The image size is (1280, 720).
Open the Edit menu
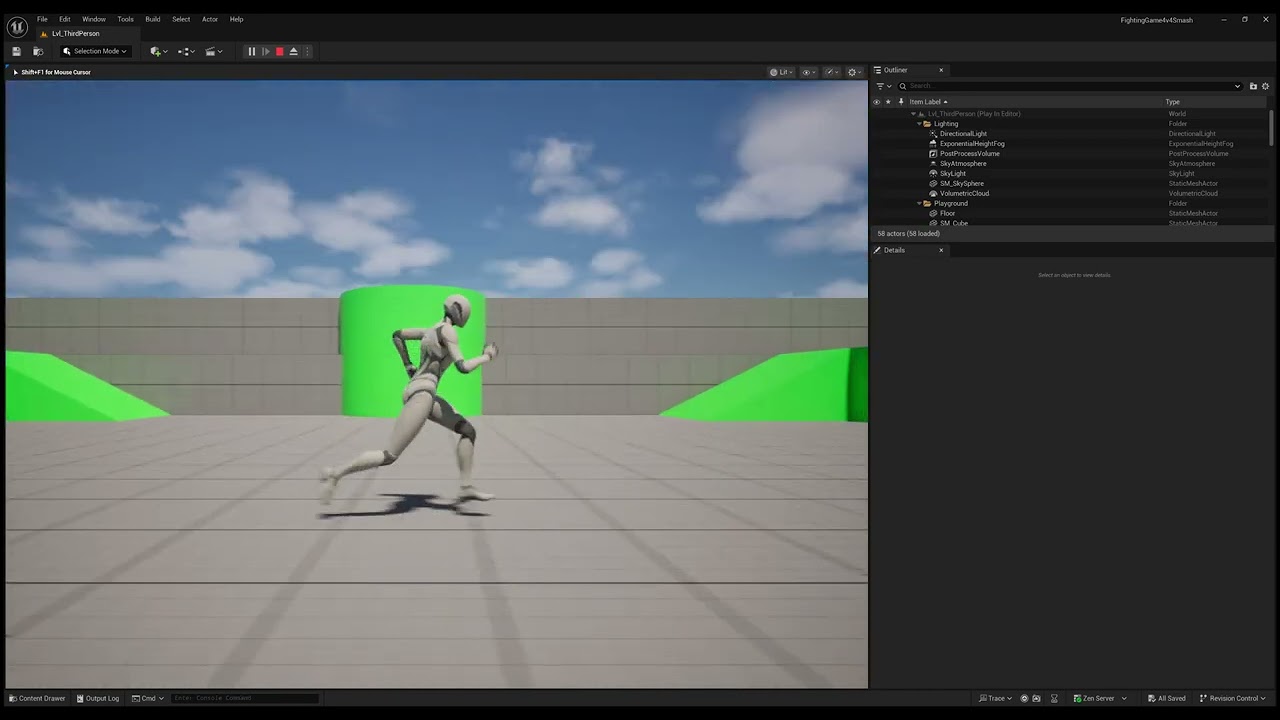[64, 19]
